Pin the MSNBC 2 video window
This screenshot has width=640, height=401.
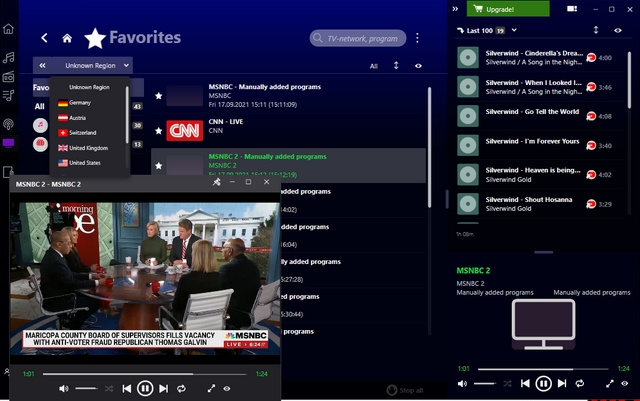tap(216, 182)
